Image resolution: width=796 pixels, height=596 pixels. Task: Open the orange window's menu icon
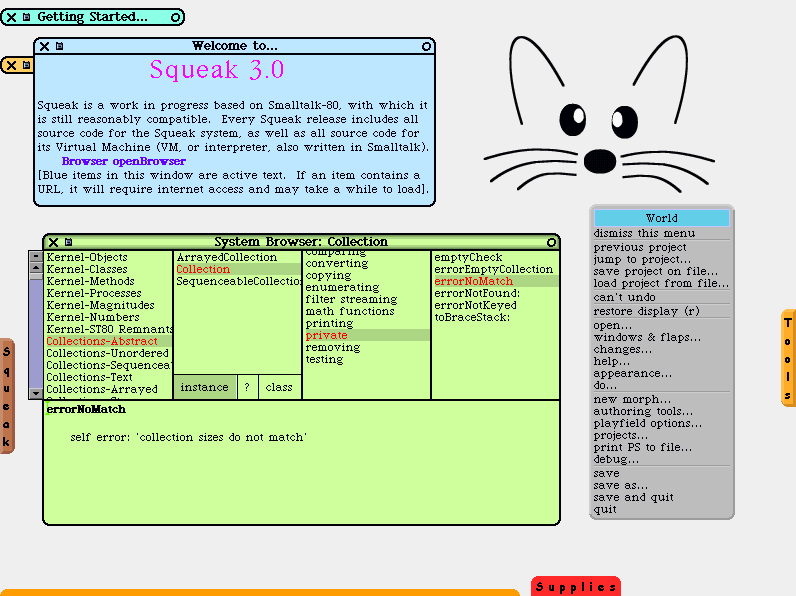(26, 65)
